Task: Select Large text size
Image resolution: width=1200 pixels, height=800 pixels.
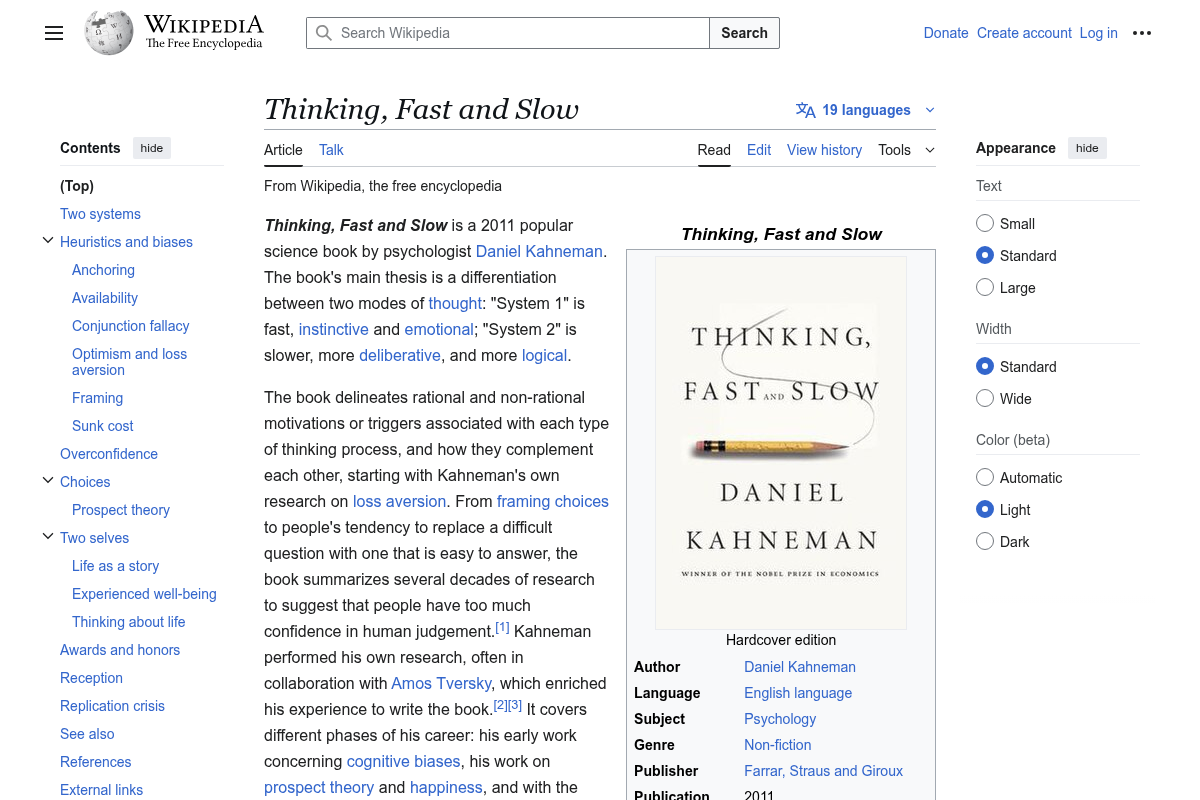Action: [984, 287]
